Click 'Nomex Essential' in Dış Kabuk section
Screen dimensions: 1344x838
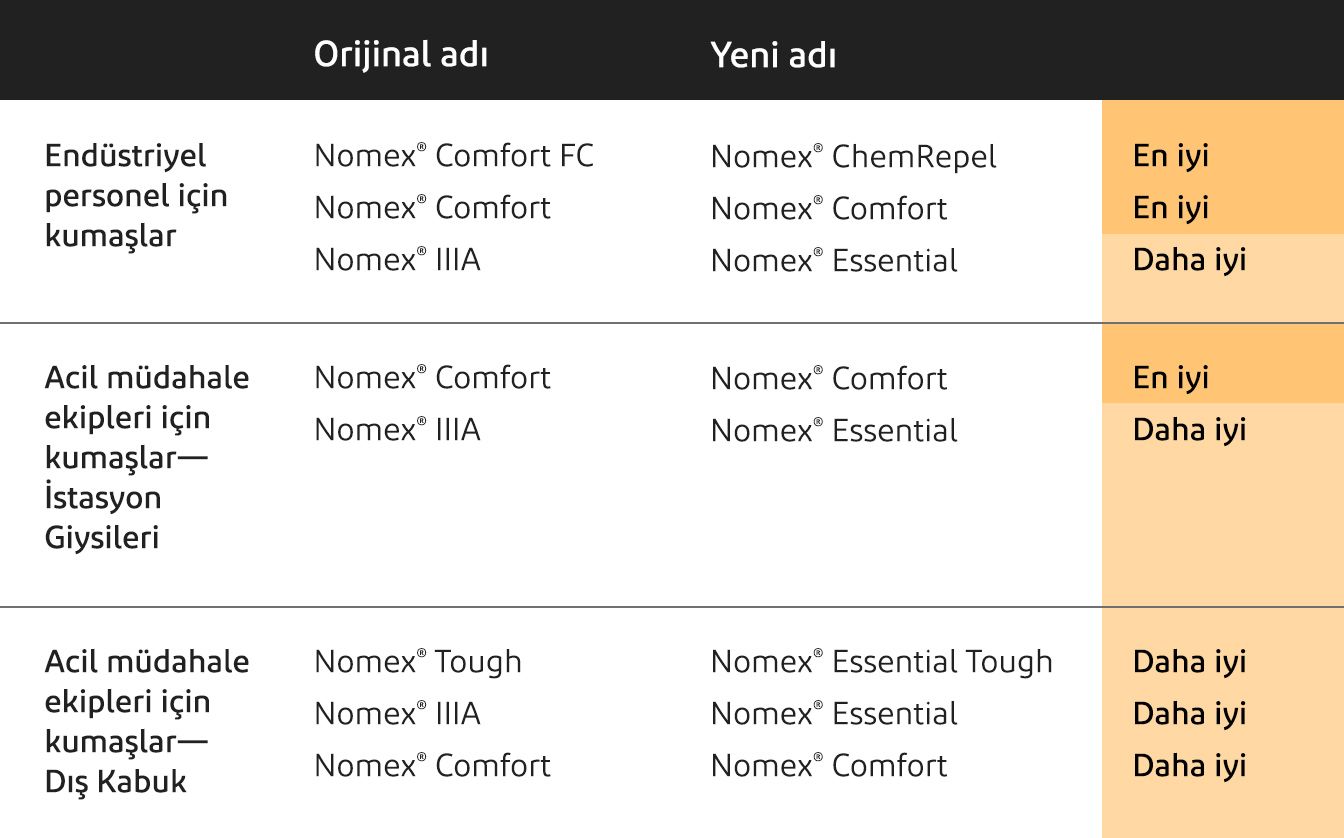point(834,714)
